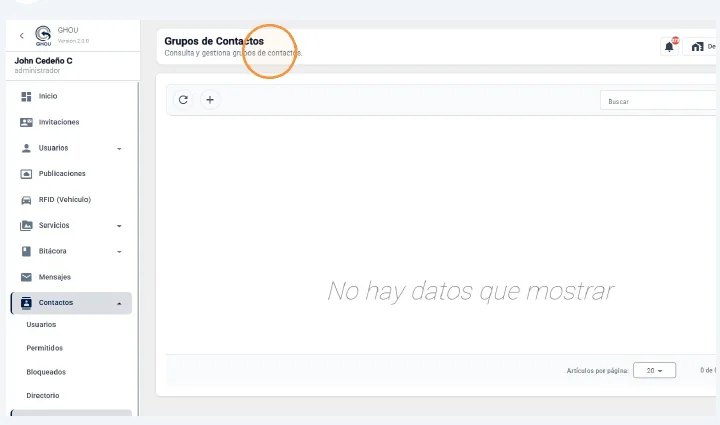The height and width of the screenshot is (425, 720).
Task: Expand the Bitácora submenu arrow
Action: [x=119, y=252]
